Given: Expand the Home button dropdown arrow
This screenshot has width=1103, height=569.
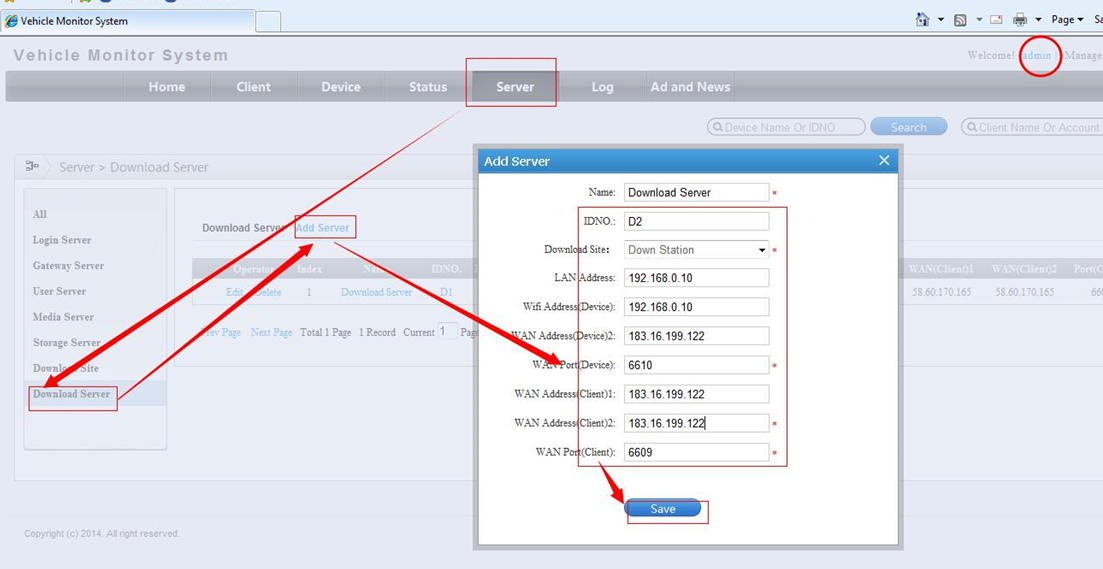Looking at the screenshot, I should click(941, 20).
